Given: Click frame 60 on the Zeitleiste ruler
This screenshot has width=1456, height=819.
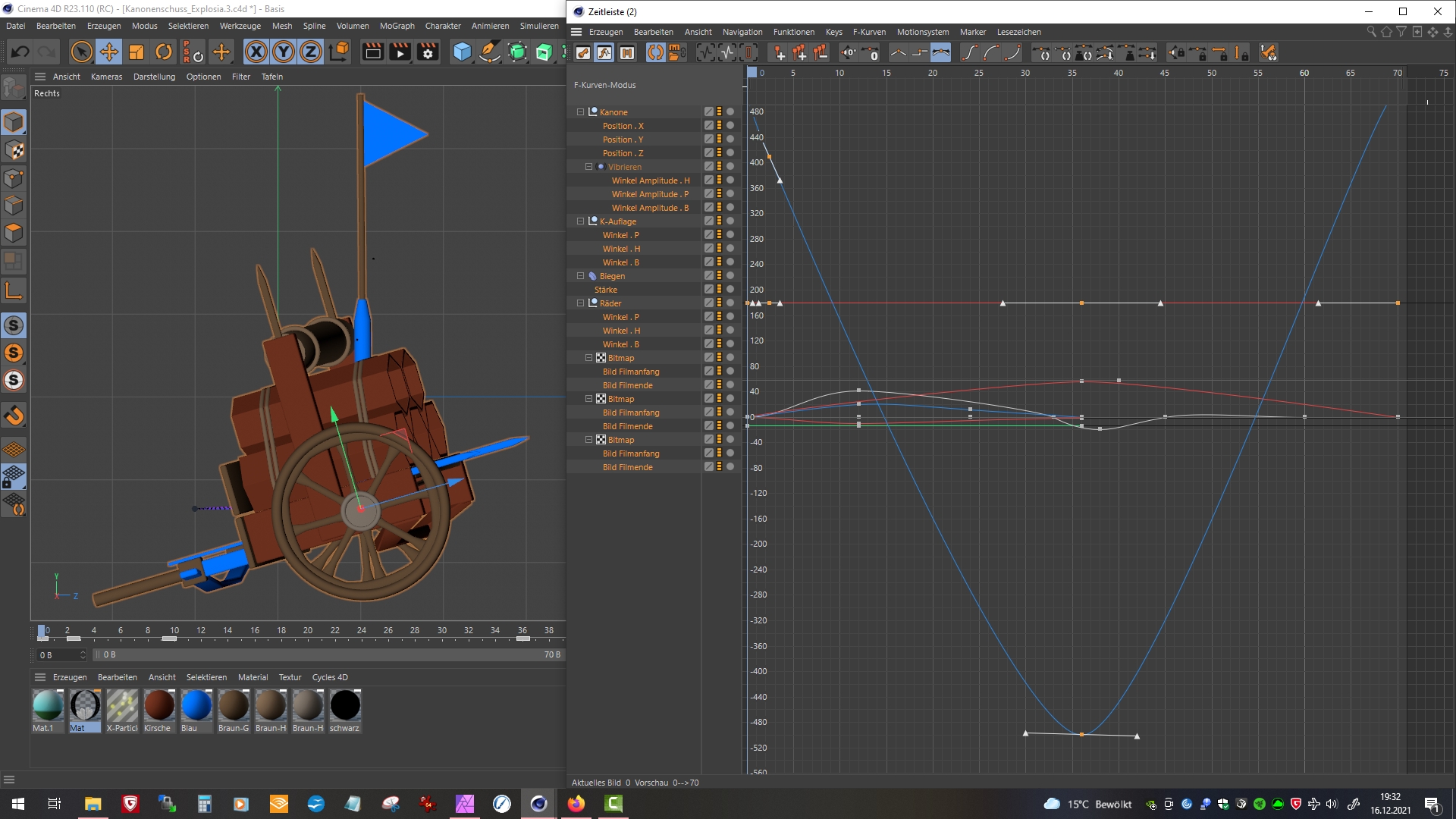Looking at the screenshot, I should pyautogui.click(x=1304, y=73).
